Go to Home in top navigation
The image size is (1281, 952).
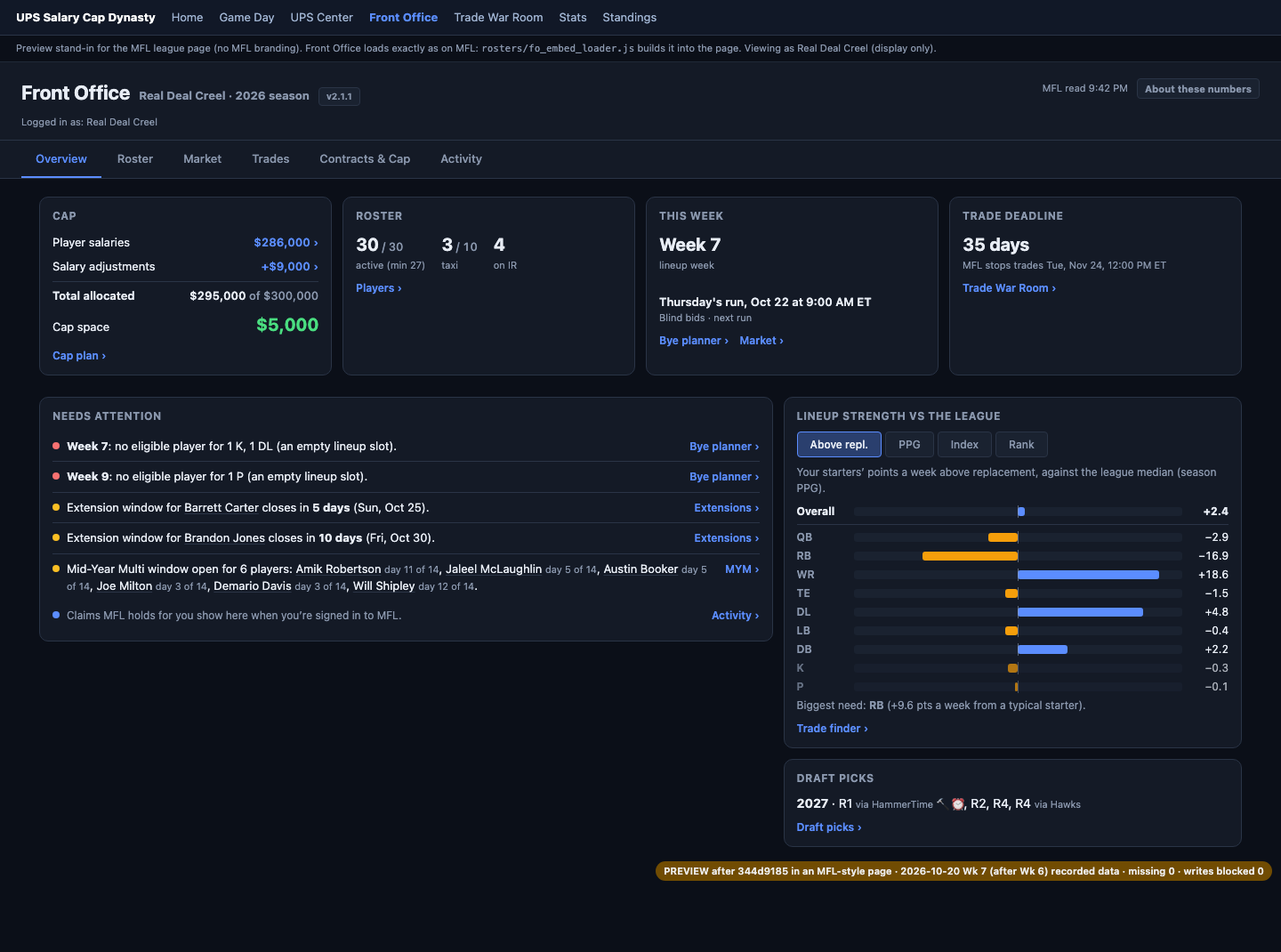coord(187,17)
